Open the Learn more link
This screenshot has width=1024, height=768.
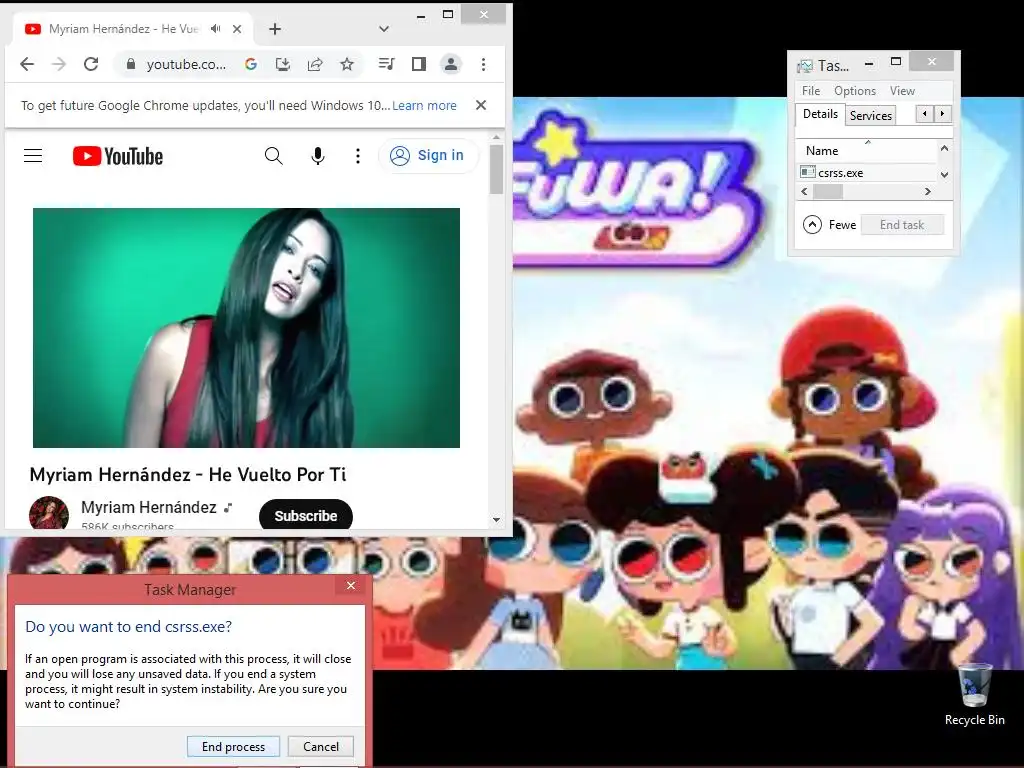(424, 106)
